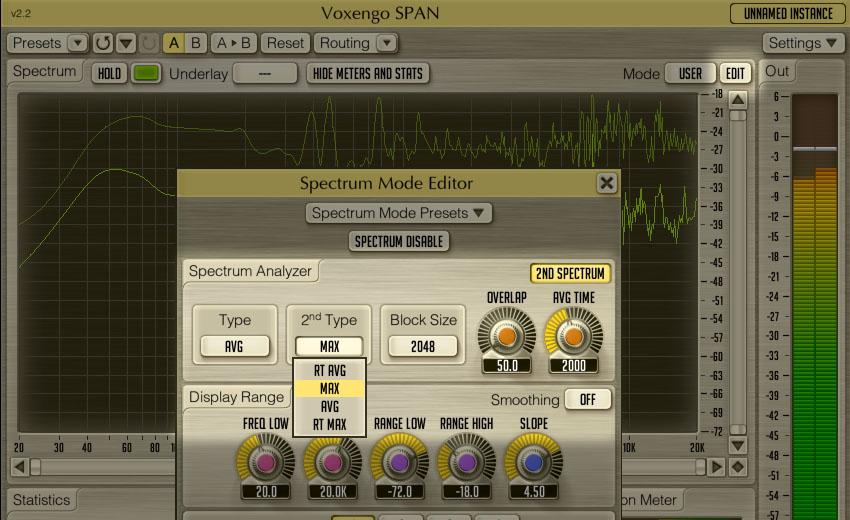Image resolution: width=850 pixels, height=520 pixels.
Task: Open the Routing window
Action: [x=345, y=43]
